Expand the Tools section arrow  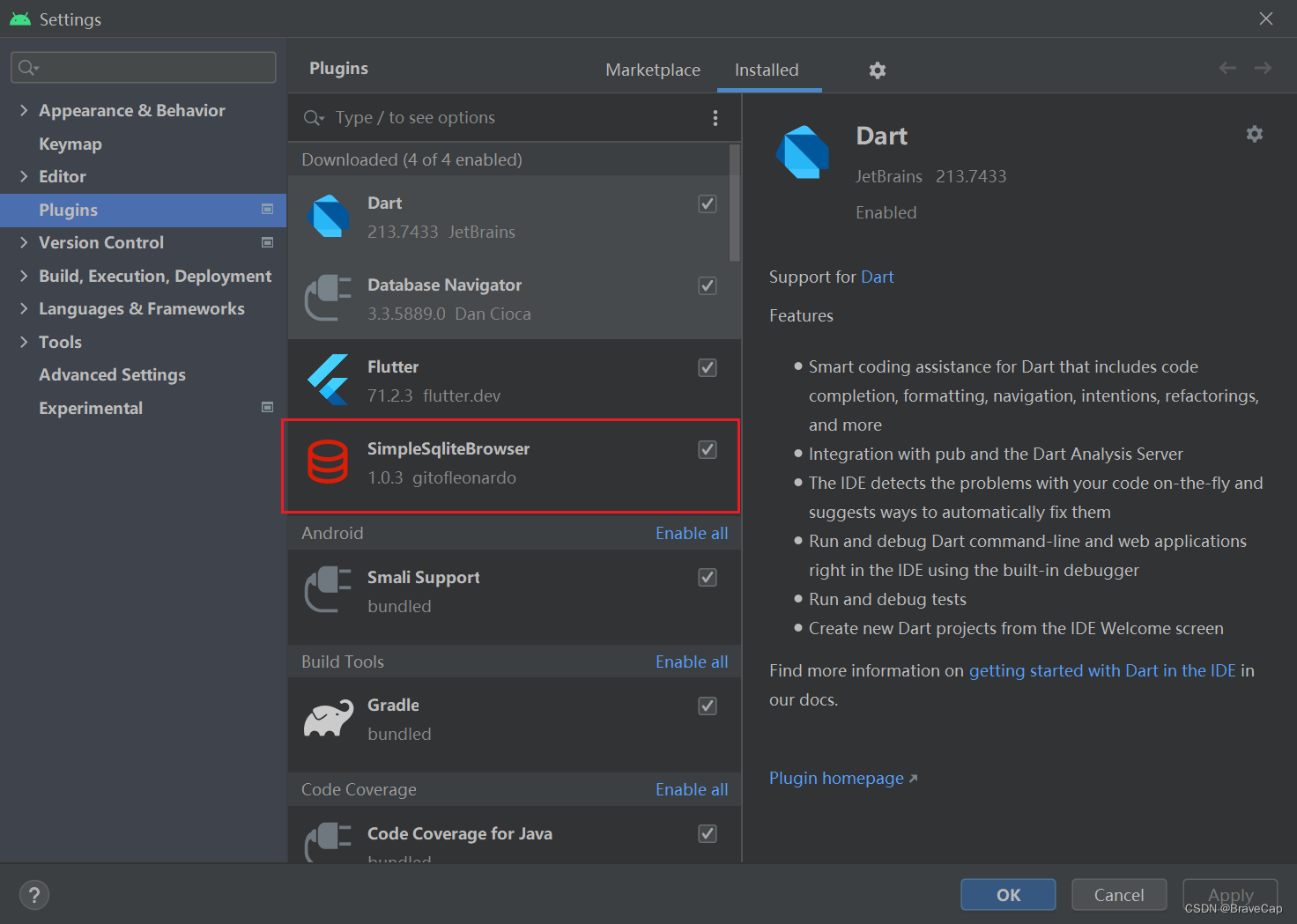click(x=24, y=342)
